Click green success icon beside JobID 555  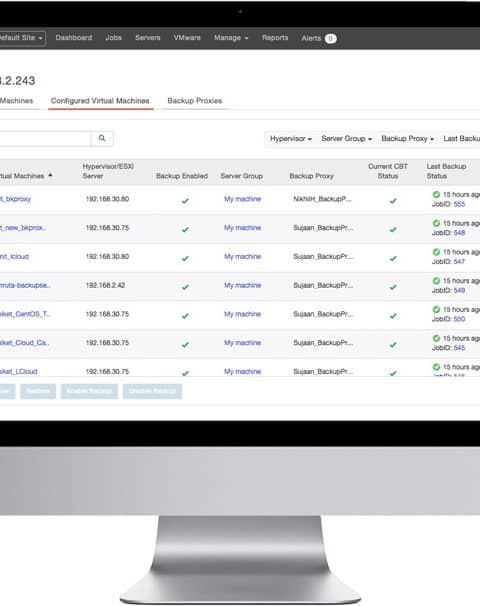[x=436, y=194]
